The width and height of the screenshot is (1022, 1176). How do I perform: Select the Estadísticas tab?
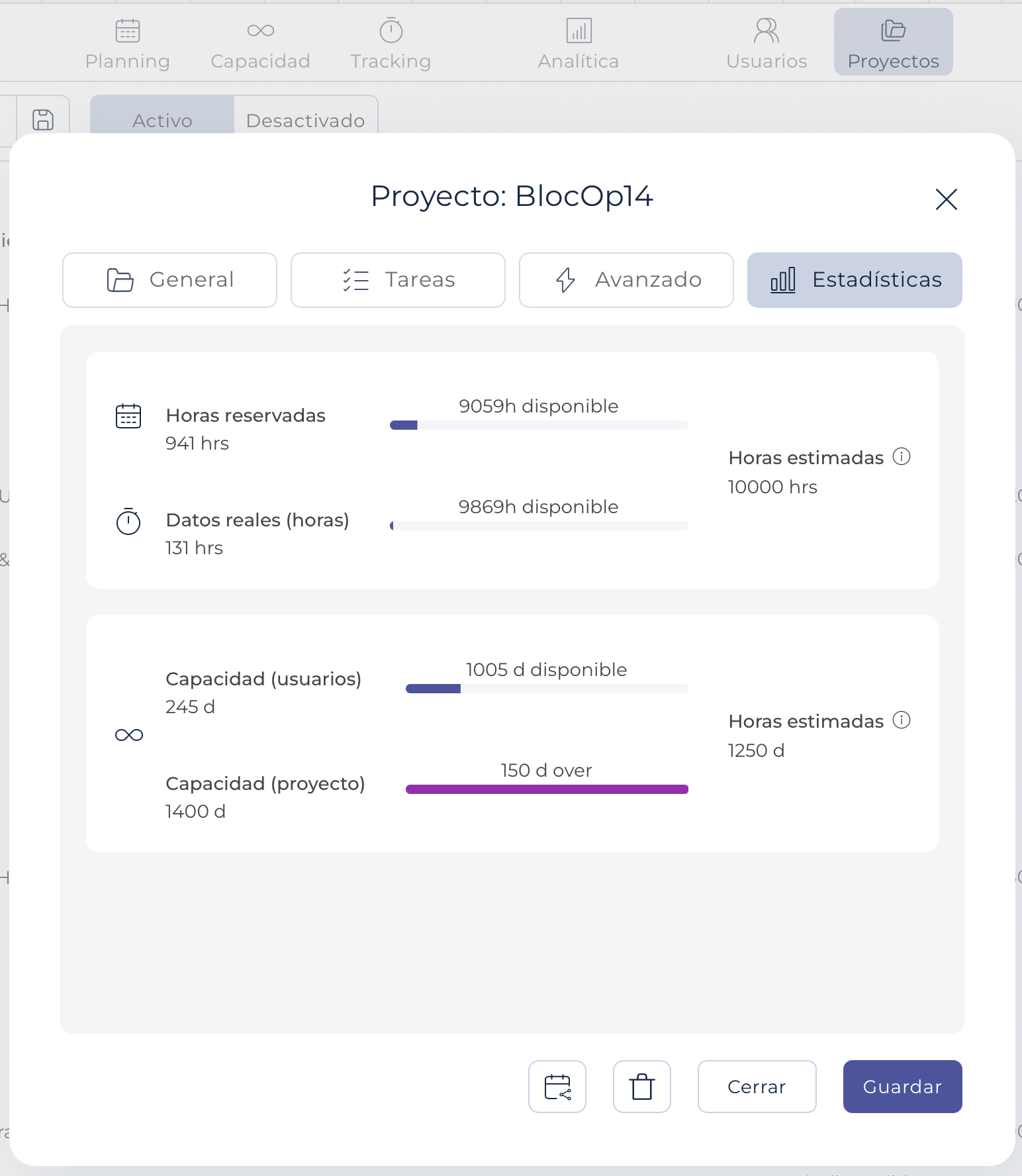tap(855, 280)
